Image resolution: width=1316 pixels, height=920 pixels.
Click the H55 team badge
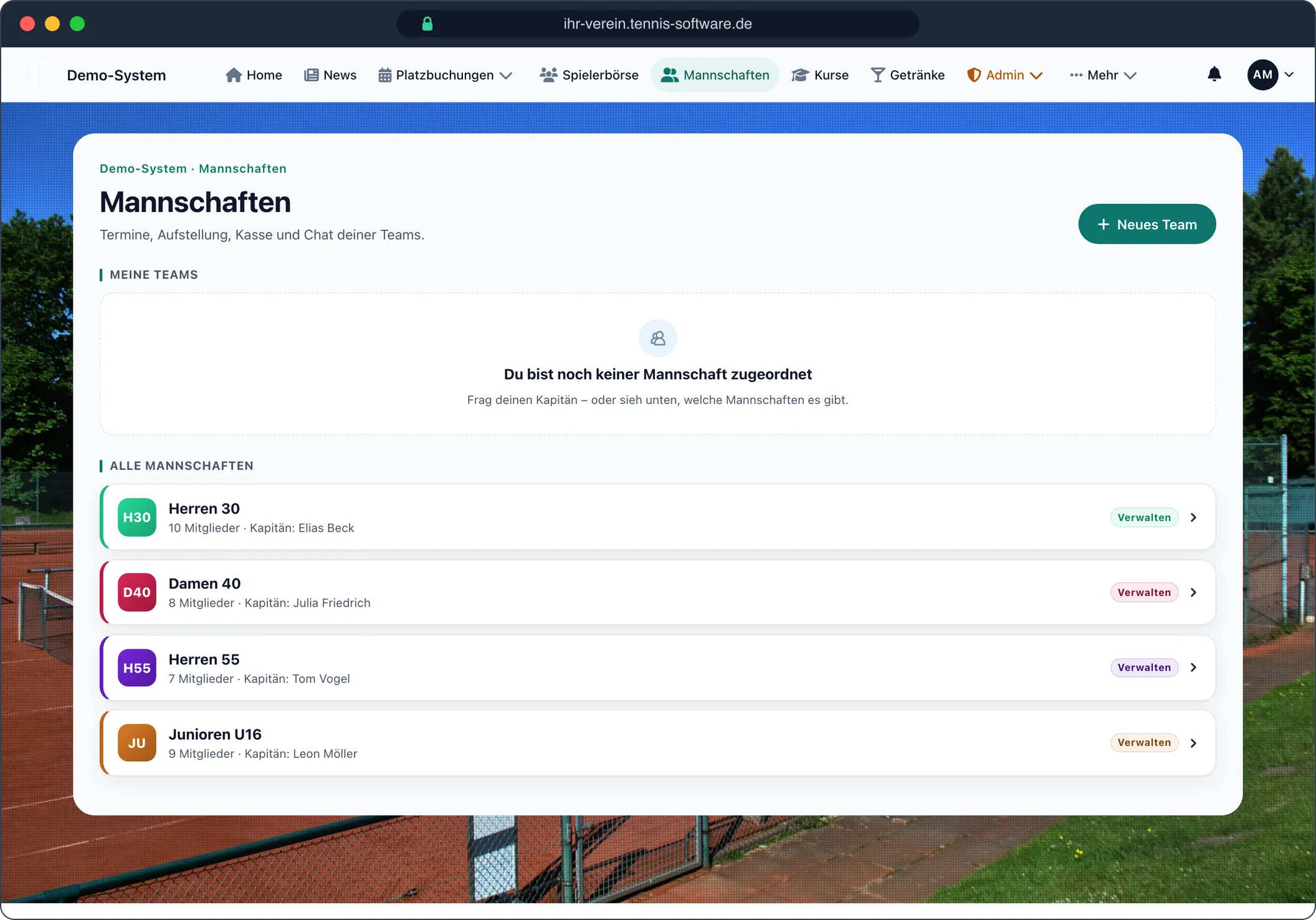pyautogui.click(x=136, y=668)
